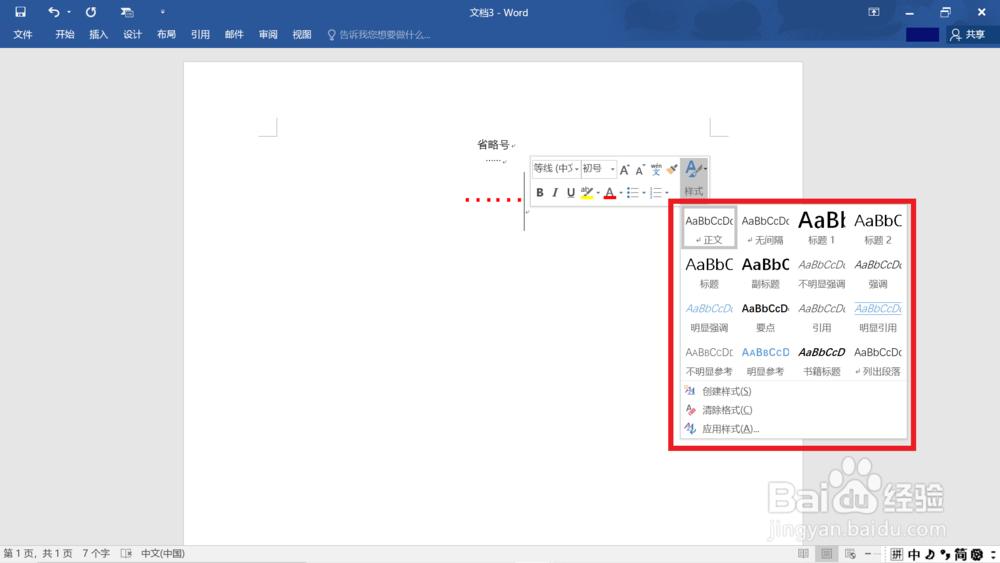Apply the 列出段落 style

[x=878, y=360]
